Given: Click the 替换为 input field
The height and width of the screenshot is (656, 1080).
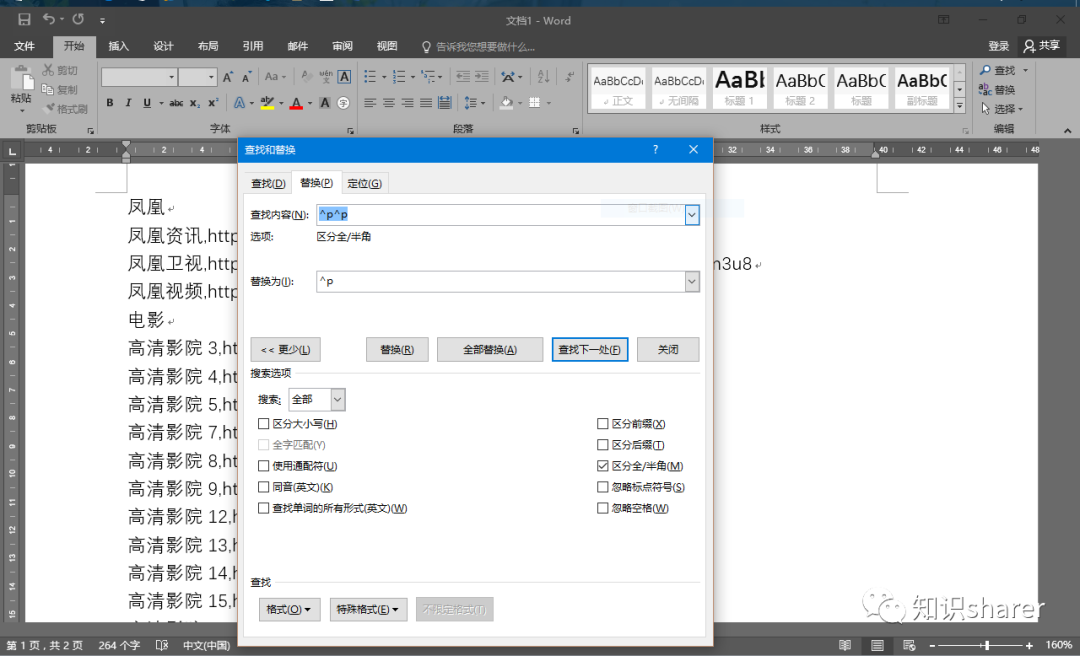Looking at the screenshot, I should click(501, 282).
